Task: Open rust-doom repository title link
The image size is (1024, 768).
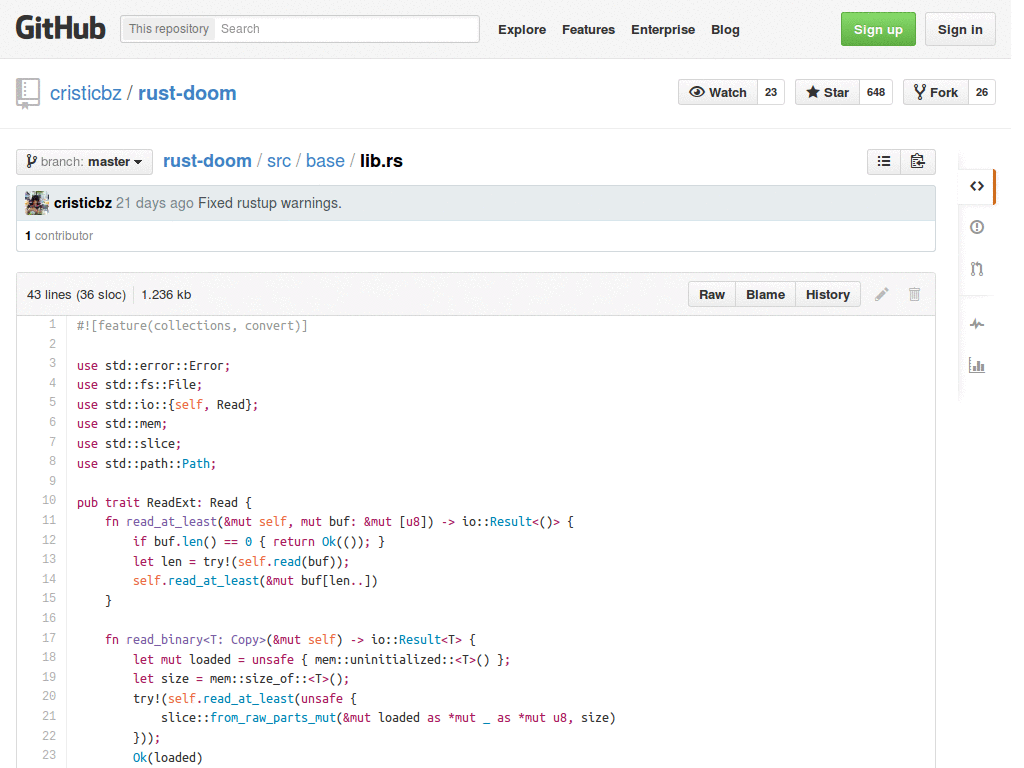Action: point(187,93)
